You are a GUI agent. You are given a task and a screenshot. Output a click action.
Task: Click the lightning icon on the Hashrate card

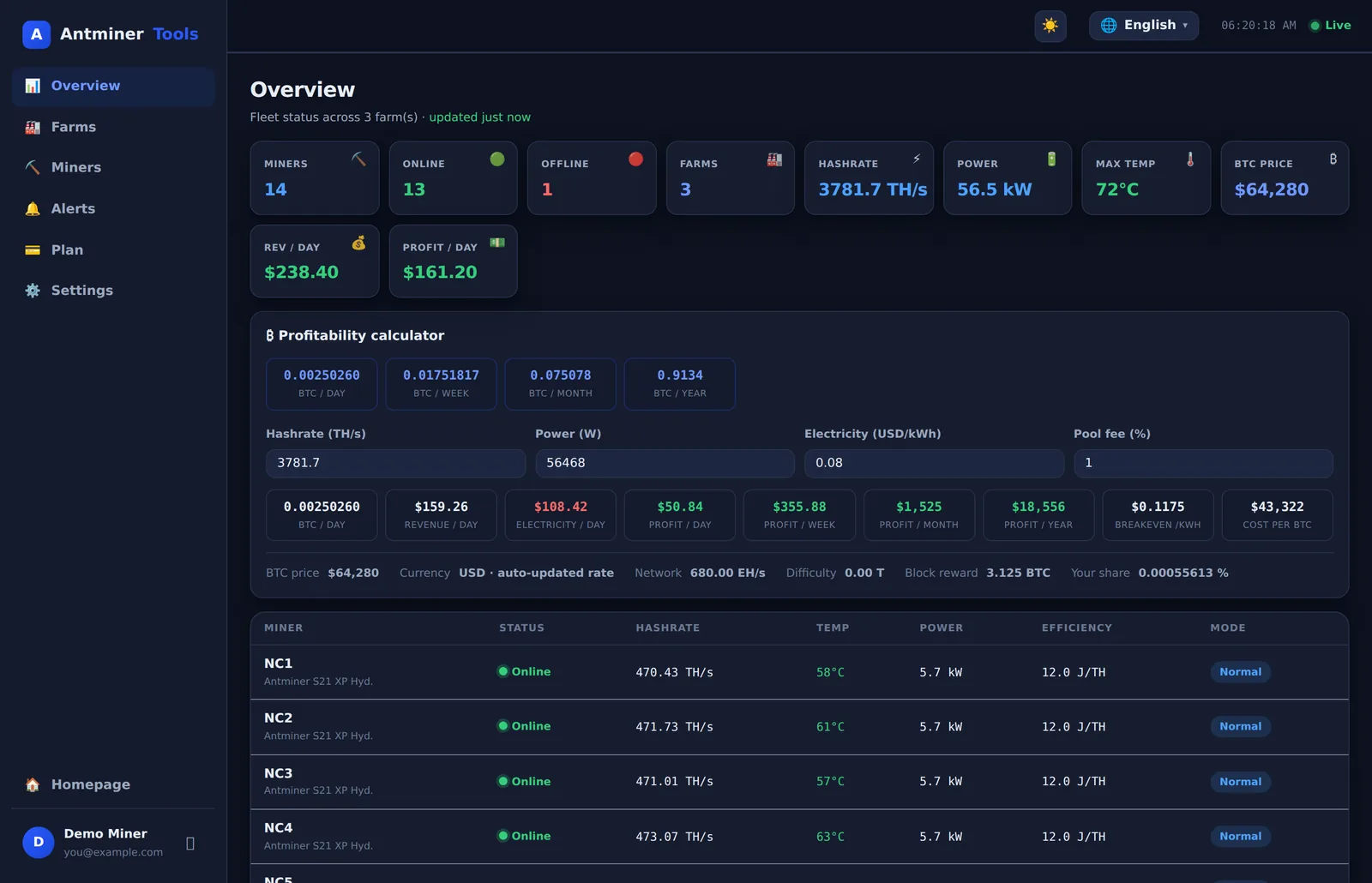point(916,159)
